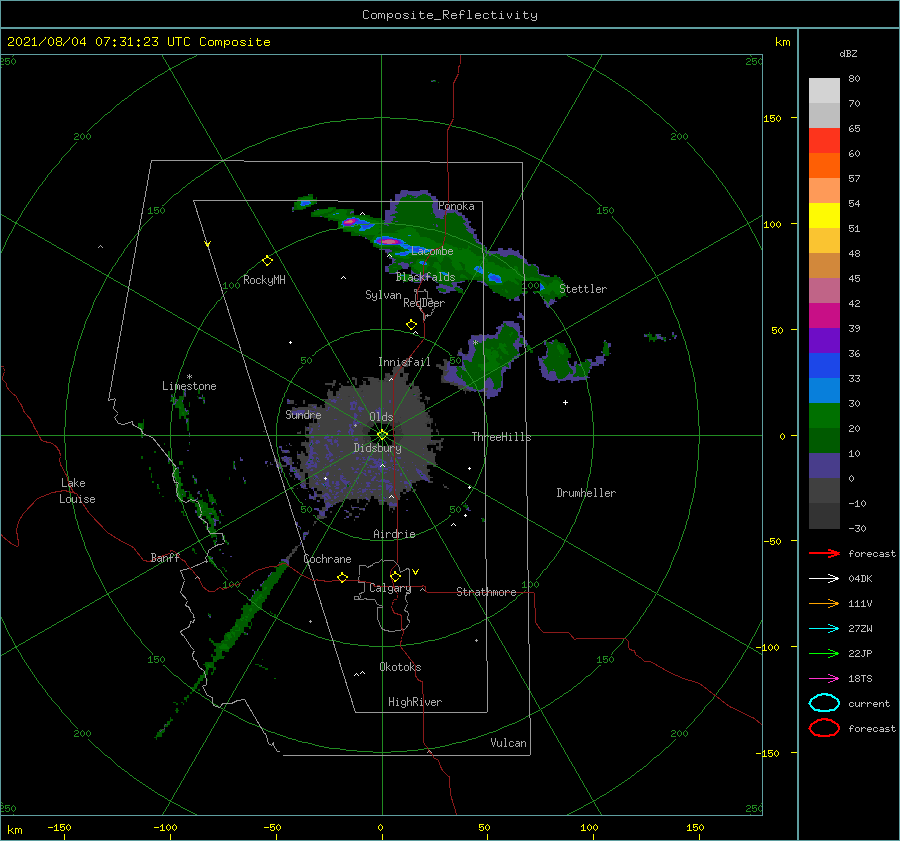
Task: Select the orange 111V arrow in the legend
Action: [824, 603]
